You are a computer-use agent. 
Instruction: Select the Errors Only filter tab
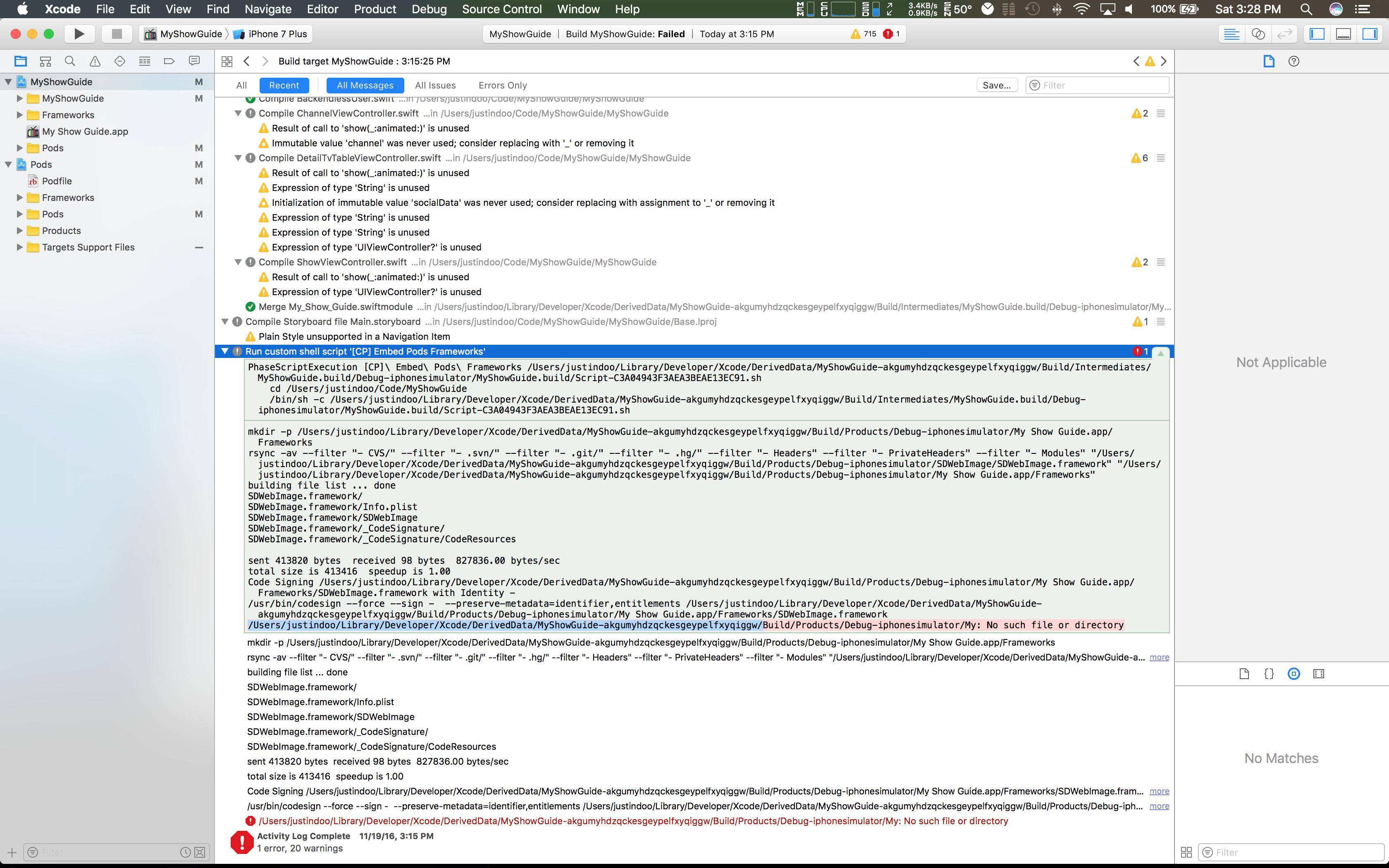coord(502,85)
